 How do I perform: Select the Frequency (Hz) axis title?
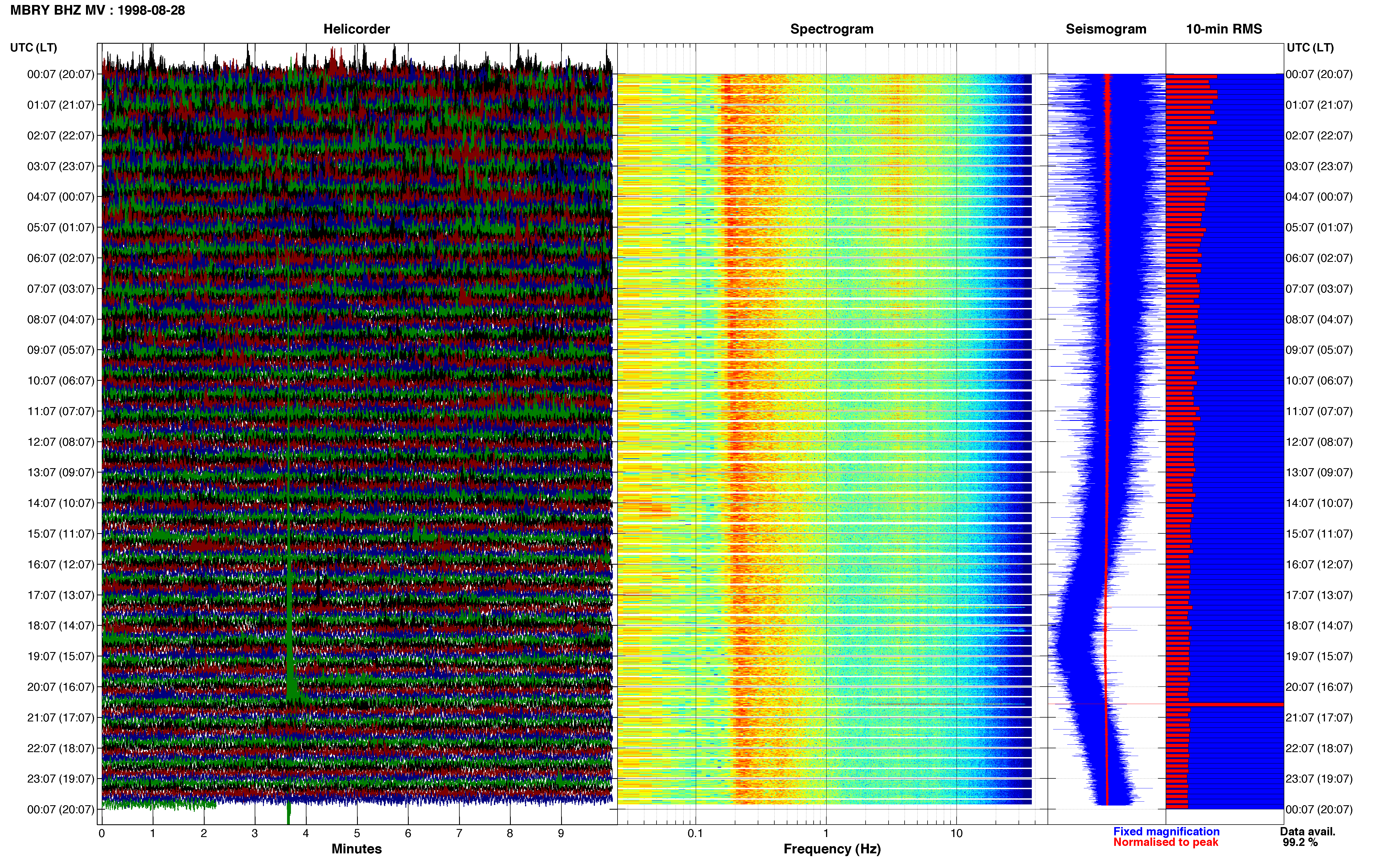832,849
